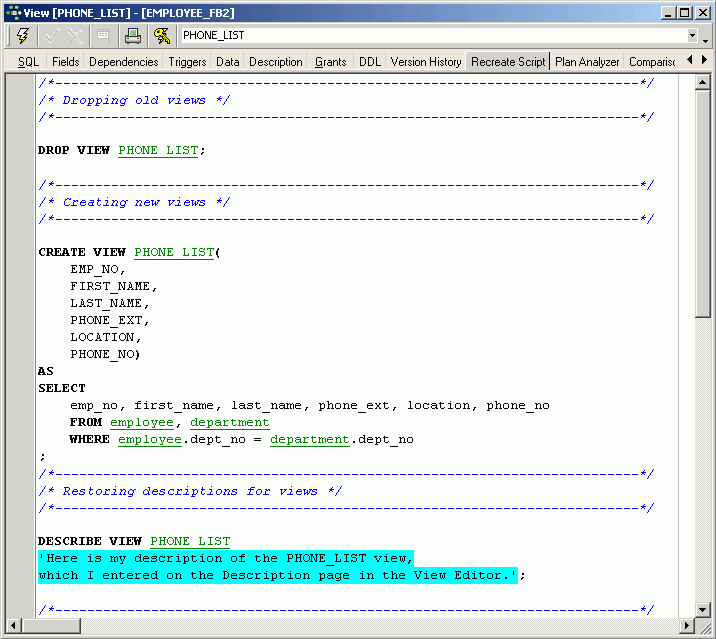
Task: Click the keys Grants icon in toolbar
Action: [161, 36]
